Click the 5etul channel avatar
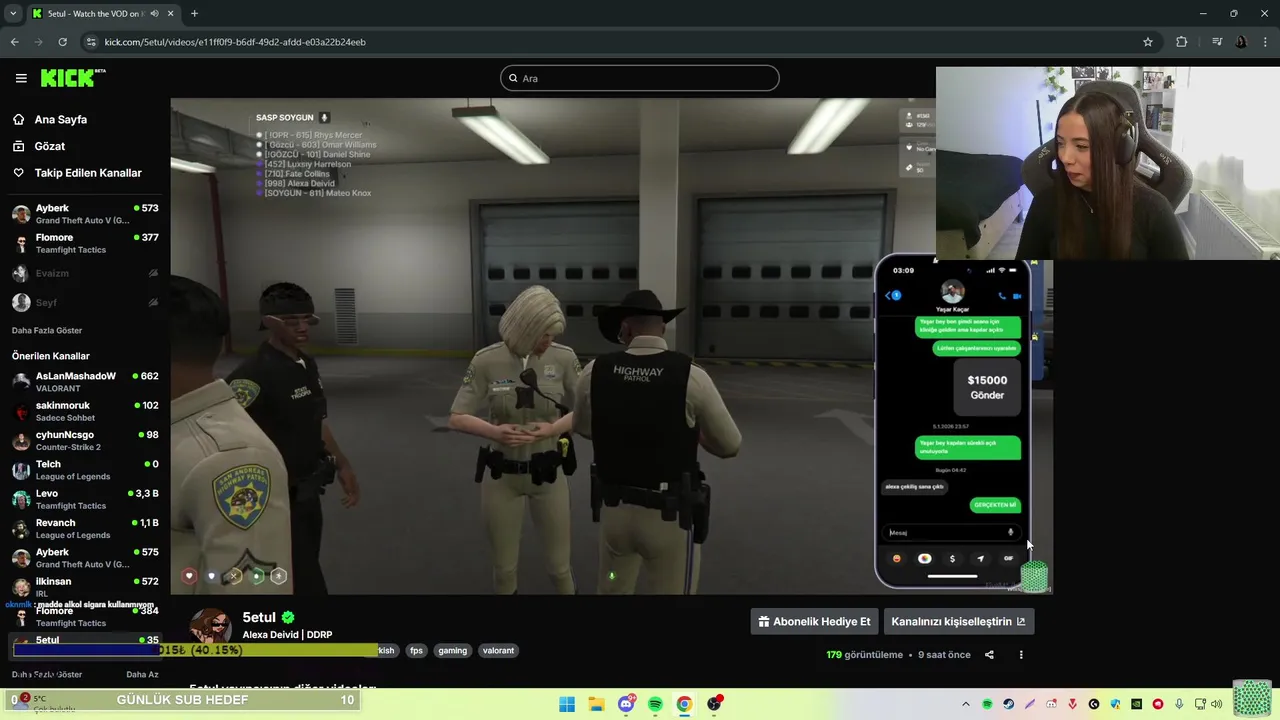Screen dimensions: 1280x720 (x=210, y=627)
